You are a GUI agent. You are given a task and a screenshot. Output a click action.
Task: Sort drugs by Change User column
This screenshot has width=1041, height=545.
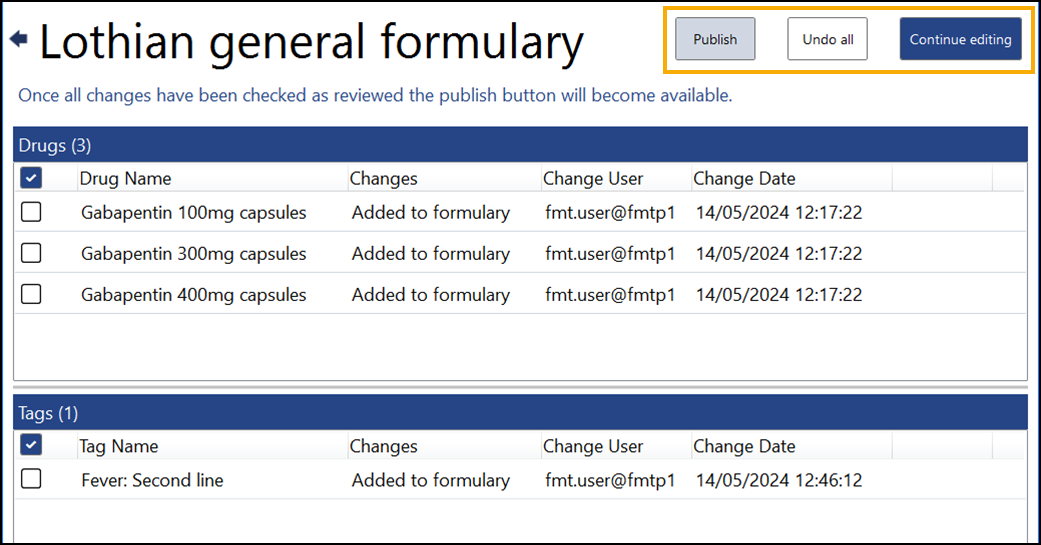[x=593, y=179]
